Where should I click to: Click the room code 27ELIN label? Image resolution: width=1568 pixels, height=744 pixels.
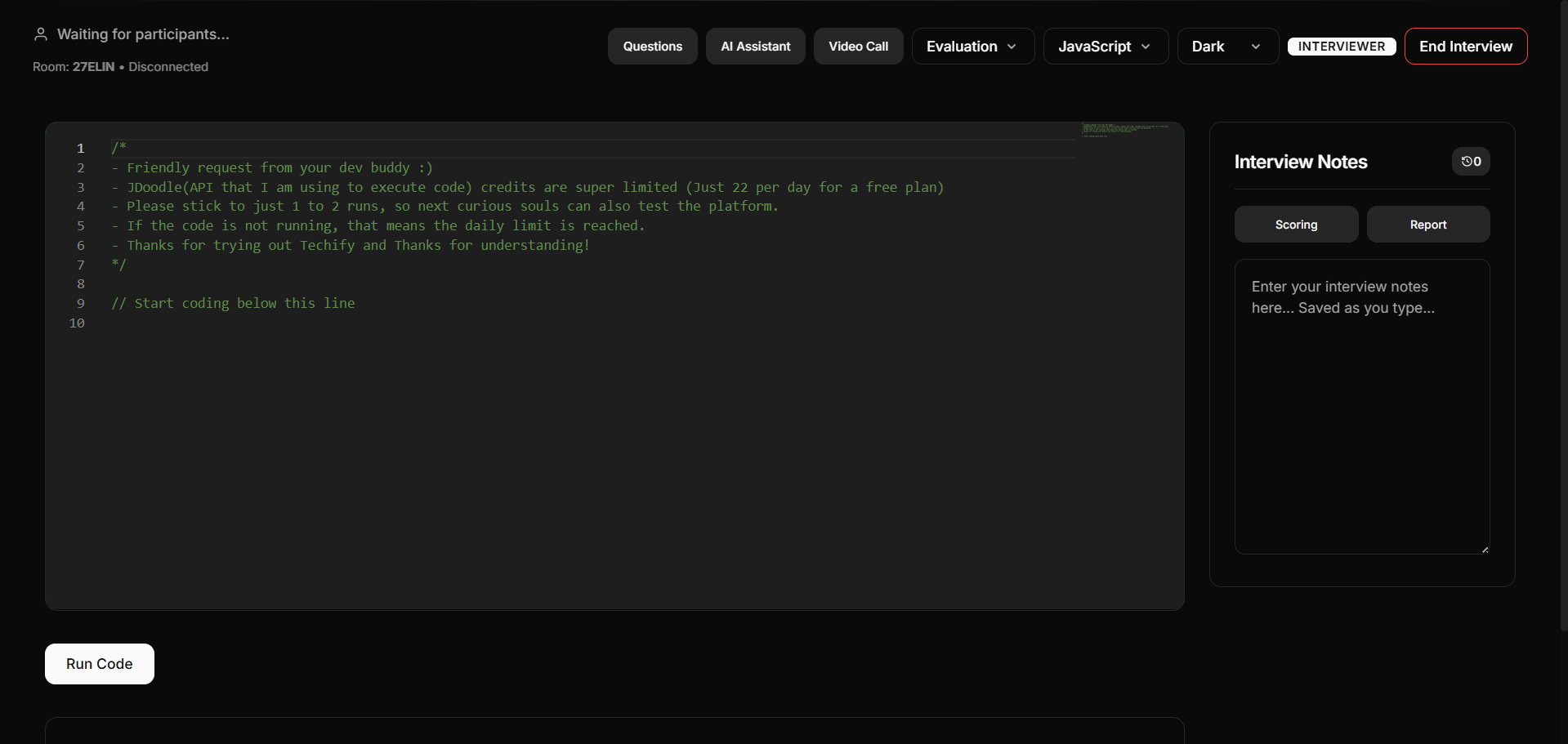[92, 66]
